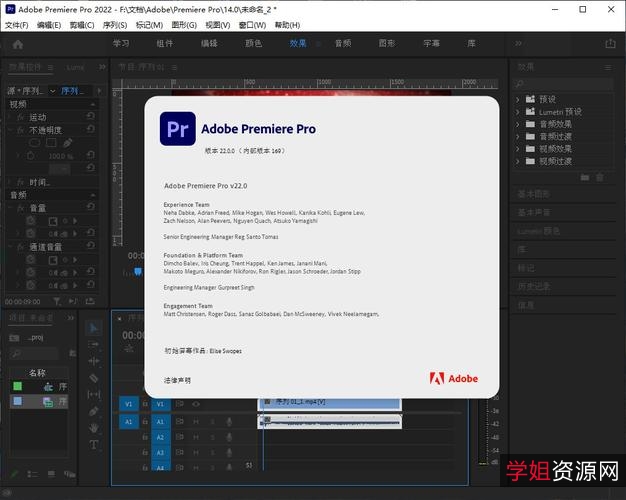
Task: Click the blue playhead in Program monitor
Action: pyautogui.click(x=138, y=272)
